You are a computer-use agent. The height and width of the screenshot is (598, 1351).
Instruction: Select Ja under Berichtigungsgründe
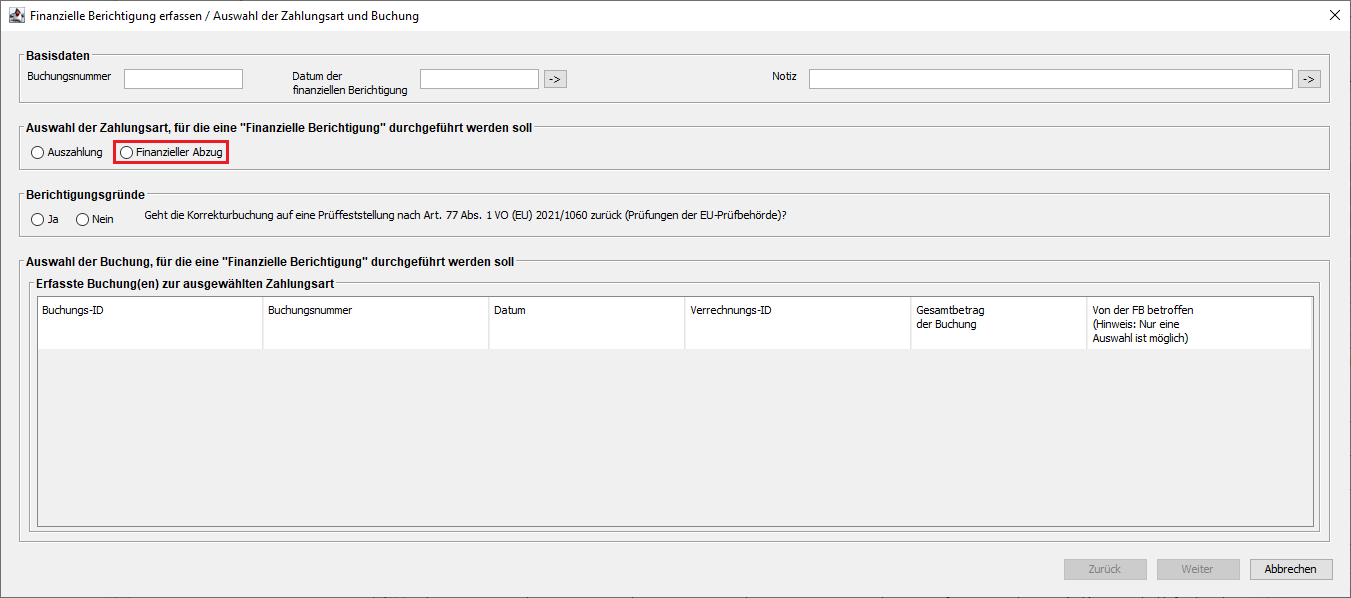(38, 219)
